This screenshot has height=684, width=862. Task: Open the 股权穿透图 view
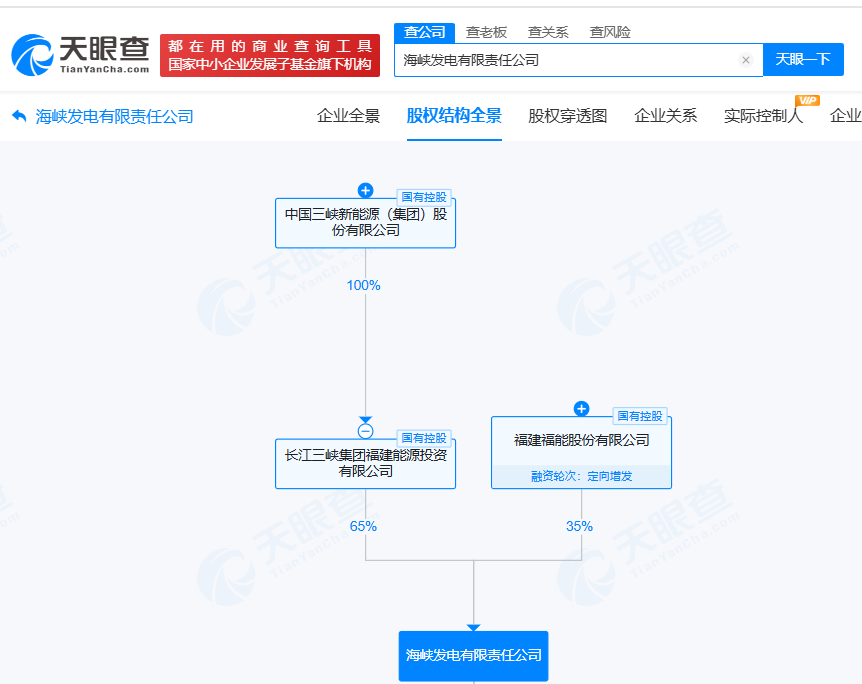tap(566, 116)
